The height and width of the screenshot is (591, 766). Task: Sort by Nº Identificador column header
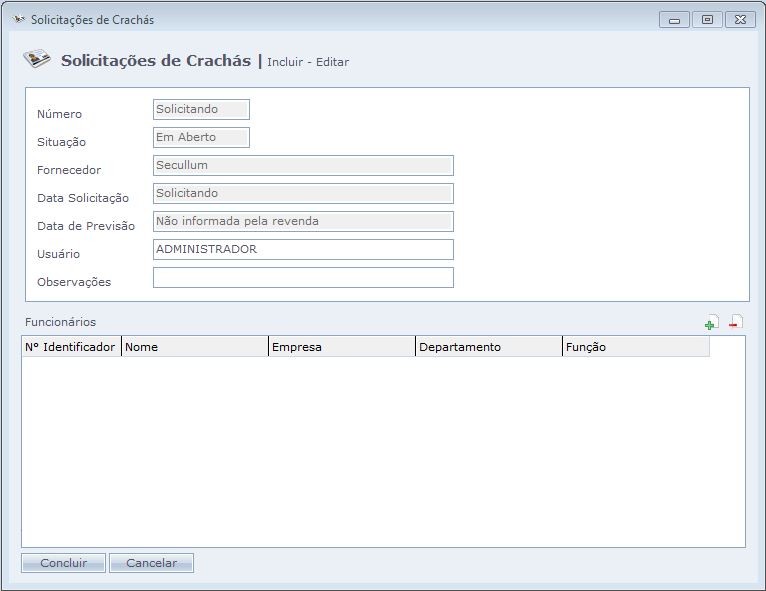[71, 347]
